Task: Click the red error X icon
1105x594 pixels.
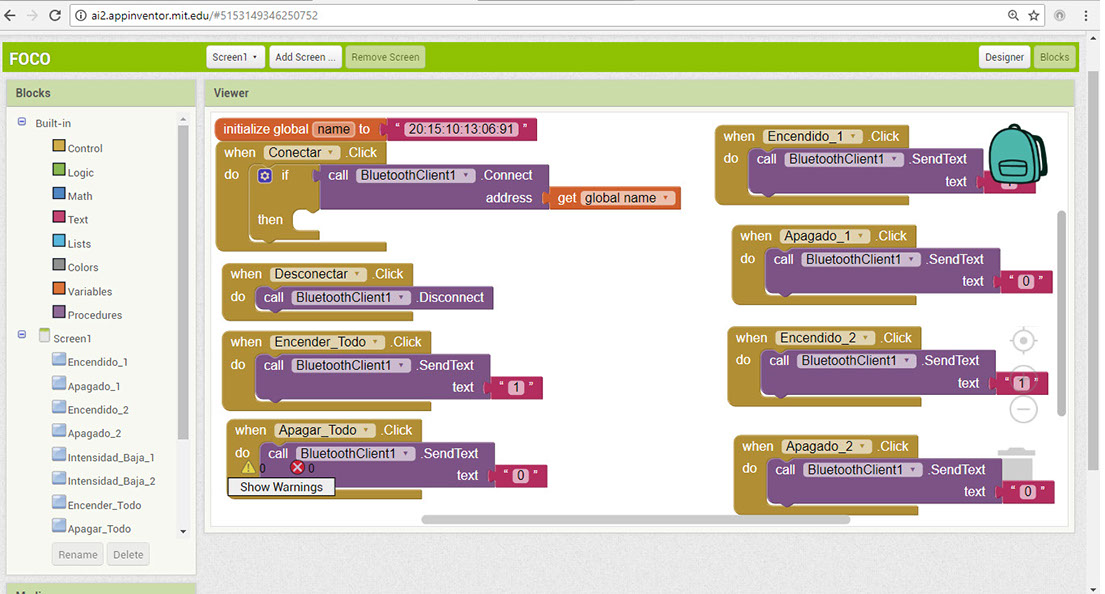Action: [297, 467]
